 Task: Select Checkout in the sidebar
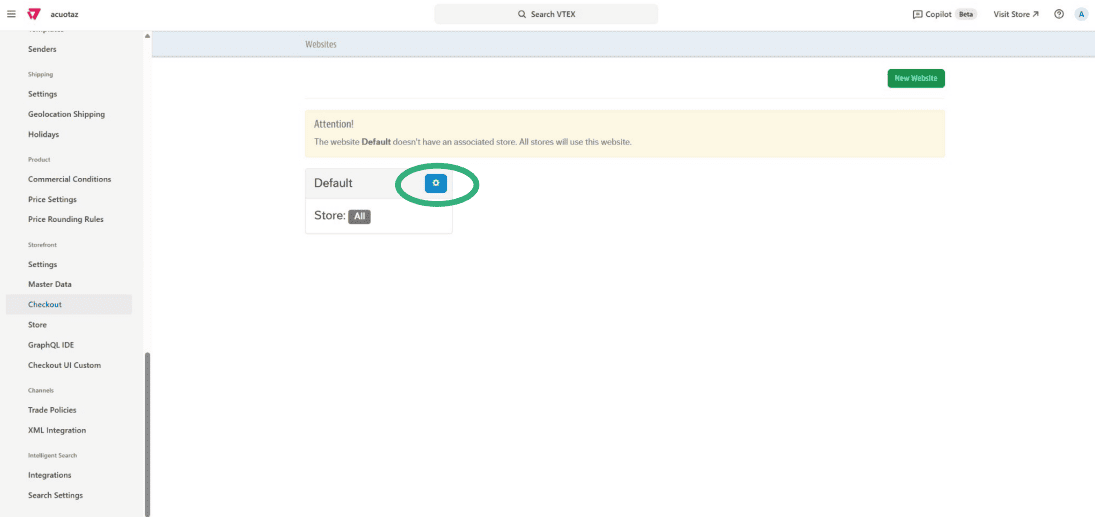pos(45,305)
